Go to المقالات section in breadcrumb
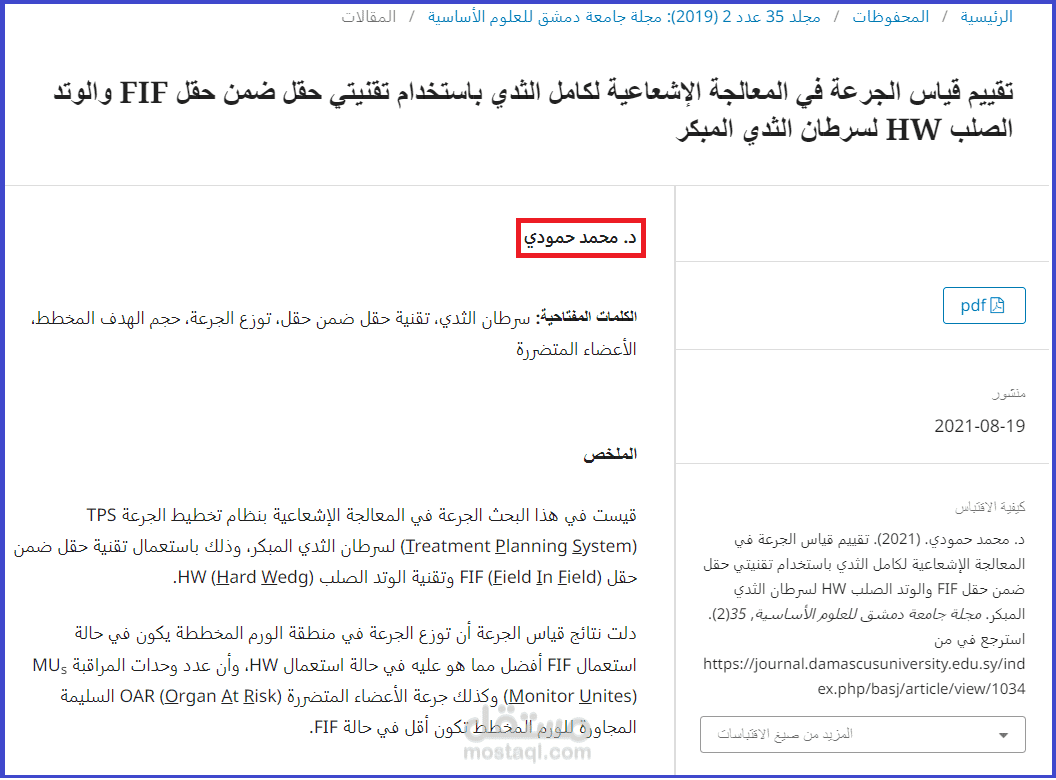 click(x=370, y=16)
